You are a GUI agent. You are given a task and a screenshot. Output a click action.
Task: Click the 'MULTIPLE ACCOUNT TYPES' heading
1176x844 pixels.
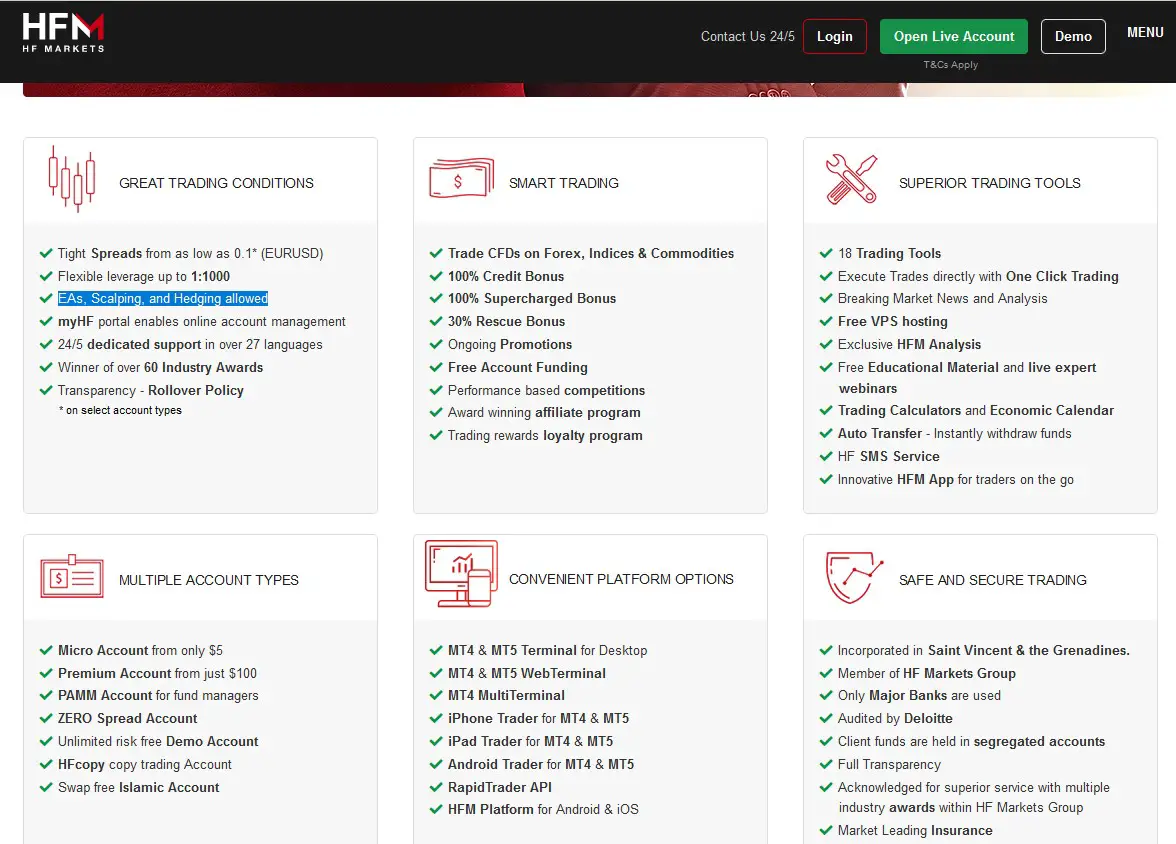click(208, 580)
